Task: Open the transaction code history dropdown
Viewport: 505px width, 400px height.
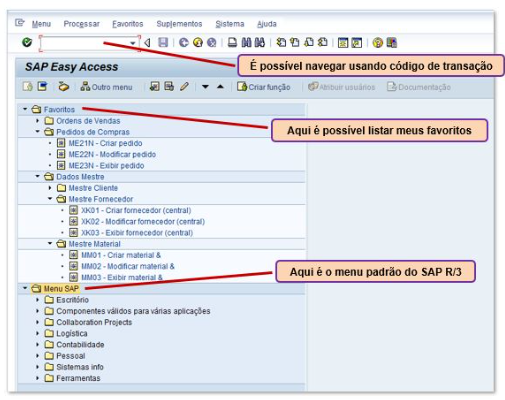Action: pyautogui.click(x=133, y=43)
